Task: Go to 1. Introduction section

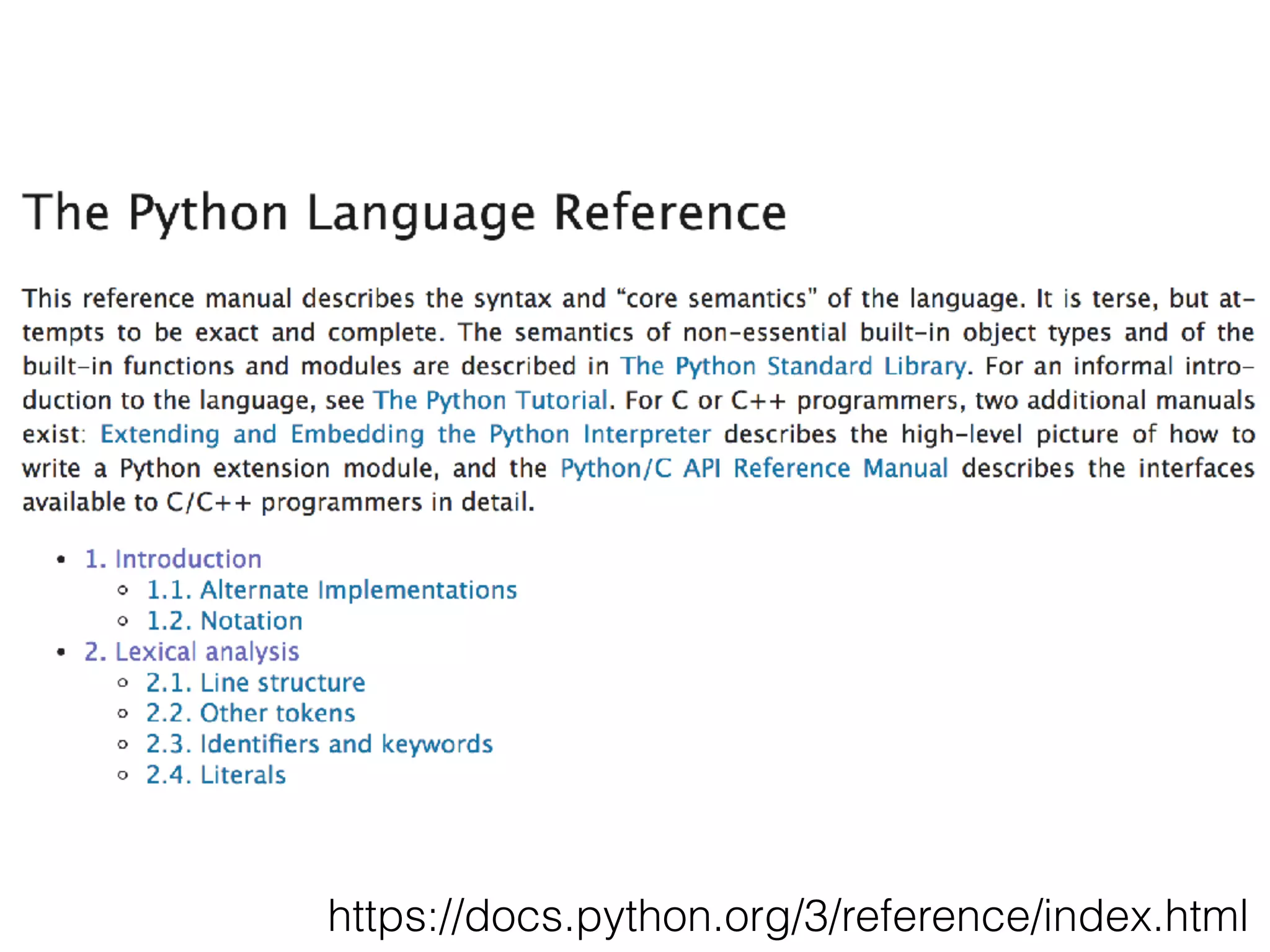Action: click(x=173, y=559)
